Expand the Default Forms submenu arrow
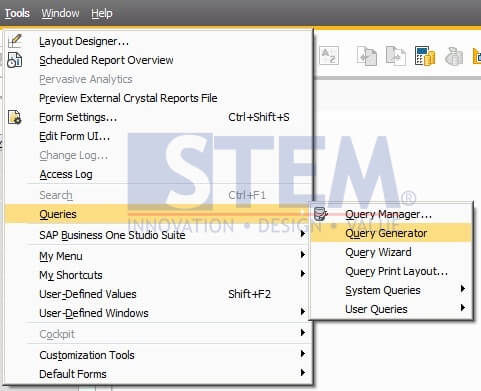 click(x=302, y=373)
